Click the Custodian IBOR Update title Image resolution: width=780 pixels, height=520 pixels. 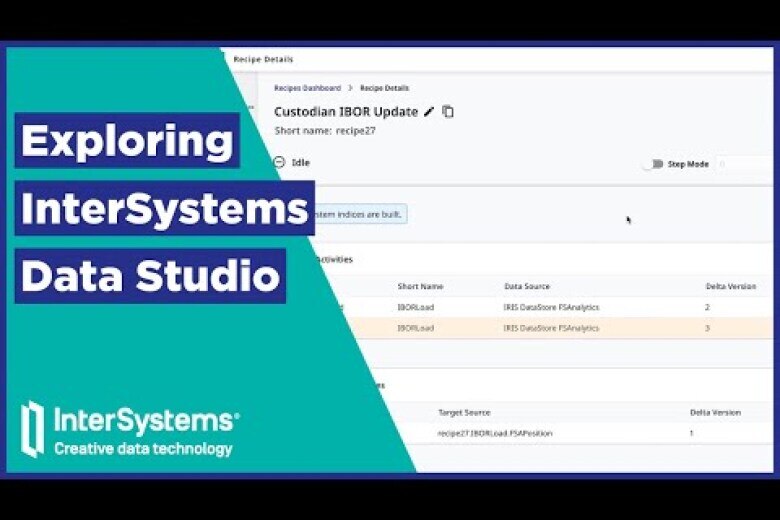[x=346, y=111]
